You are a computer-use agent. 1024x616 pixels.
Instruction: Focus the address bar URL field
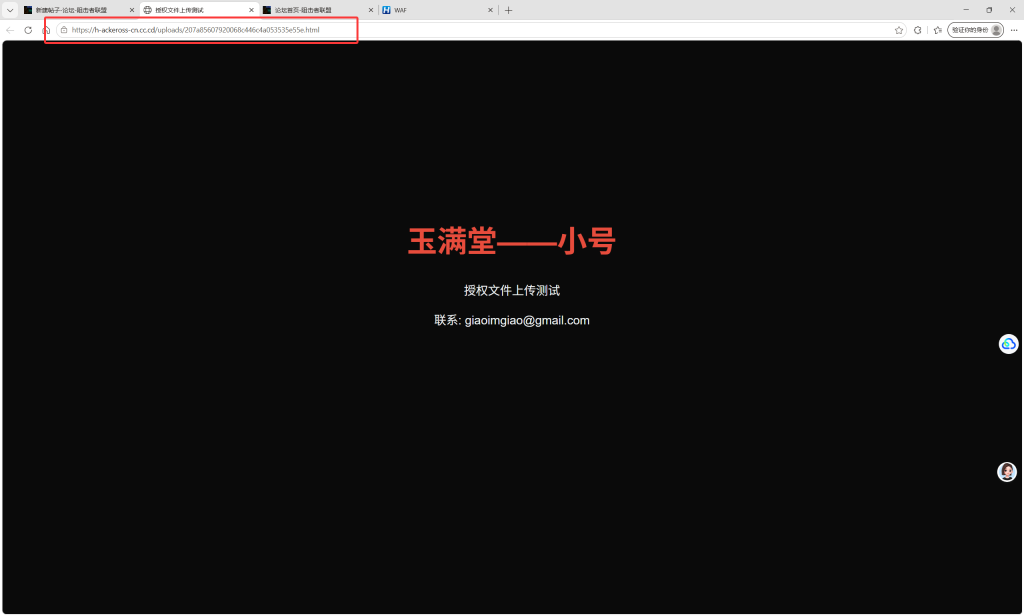click(x=480, y=30)
